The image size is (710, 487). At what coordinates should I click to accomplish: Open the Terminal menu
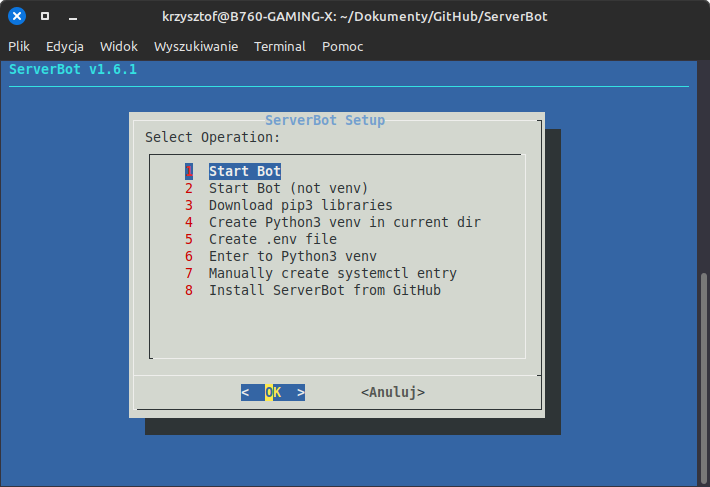280,47
